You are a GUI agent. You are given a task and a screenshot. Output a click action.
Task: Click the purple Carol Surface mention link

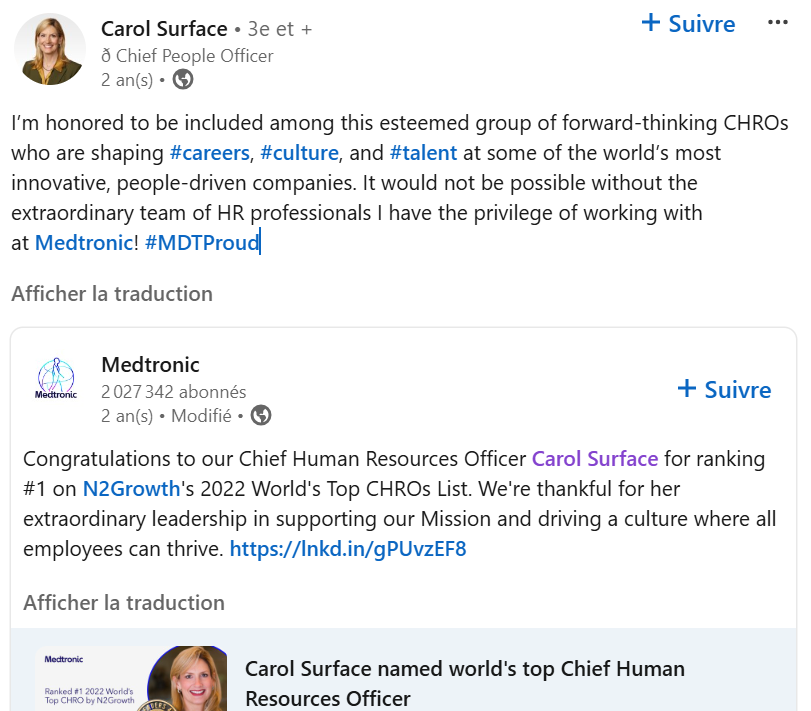coord(594,459)
